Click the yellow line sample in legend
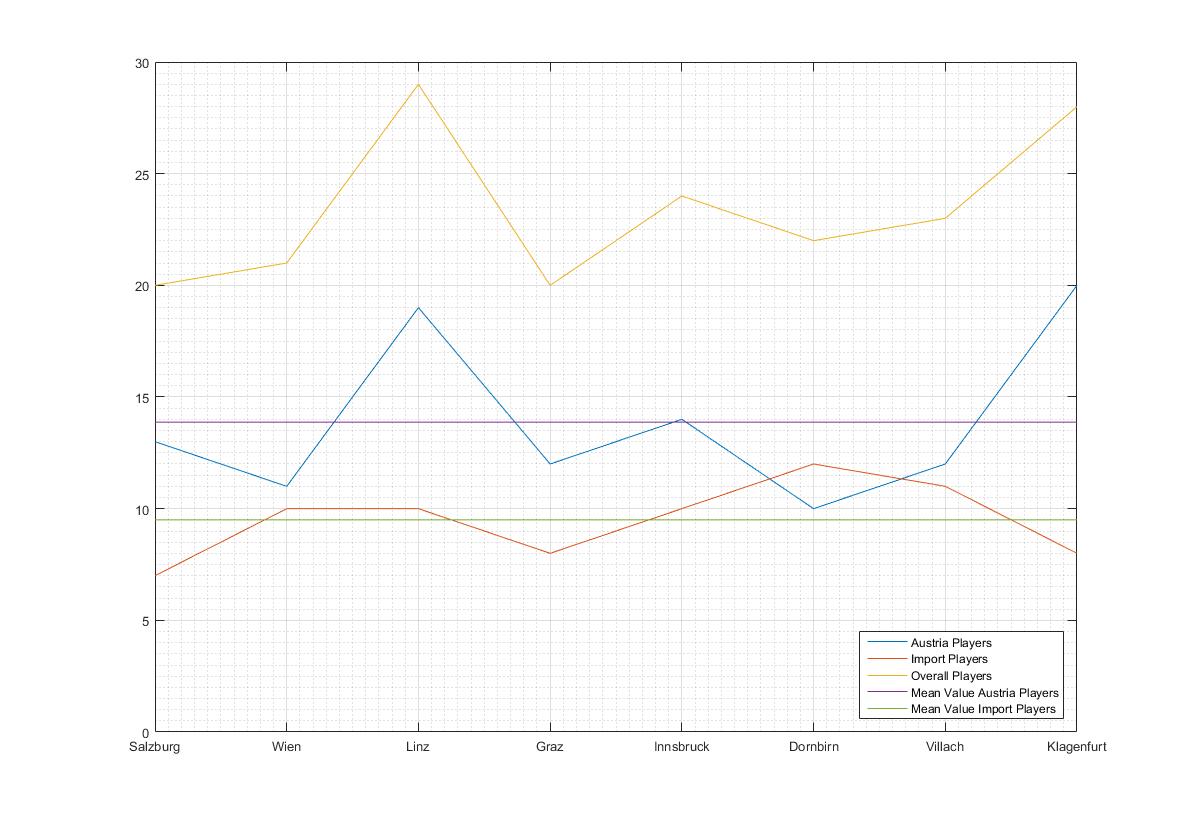 [x=886, y=676]
